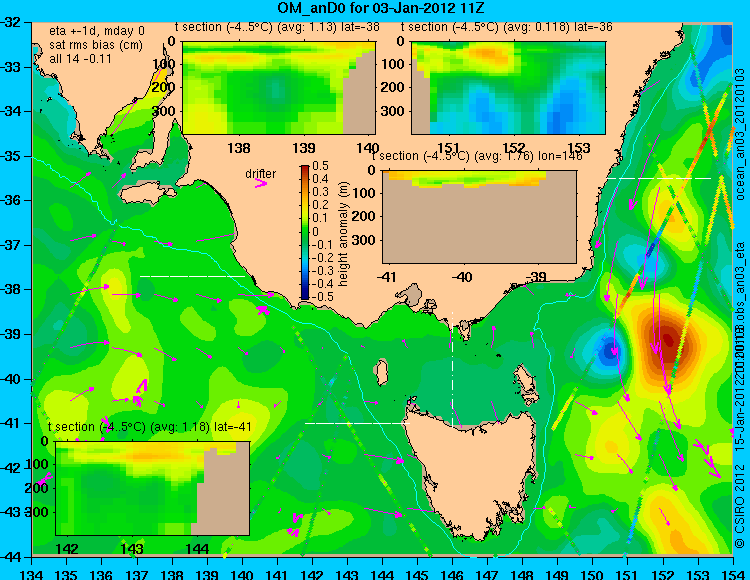Click the '-35' latitude label on left axis
The width and height of the screenshot is (750, 580).
[x=11, y=156]
